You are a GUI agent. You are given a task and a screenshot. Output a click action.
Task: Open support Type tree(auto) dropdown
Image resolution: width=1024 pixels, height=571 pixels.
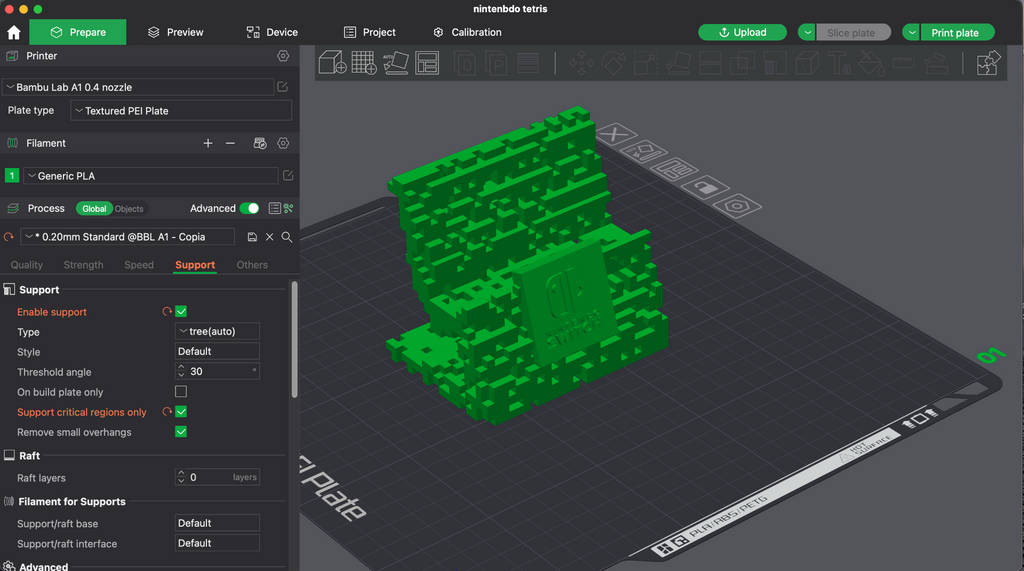(x=217, y=331)
